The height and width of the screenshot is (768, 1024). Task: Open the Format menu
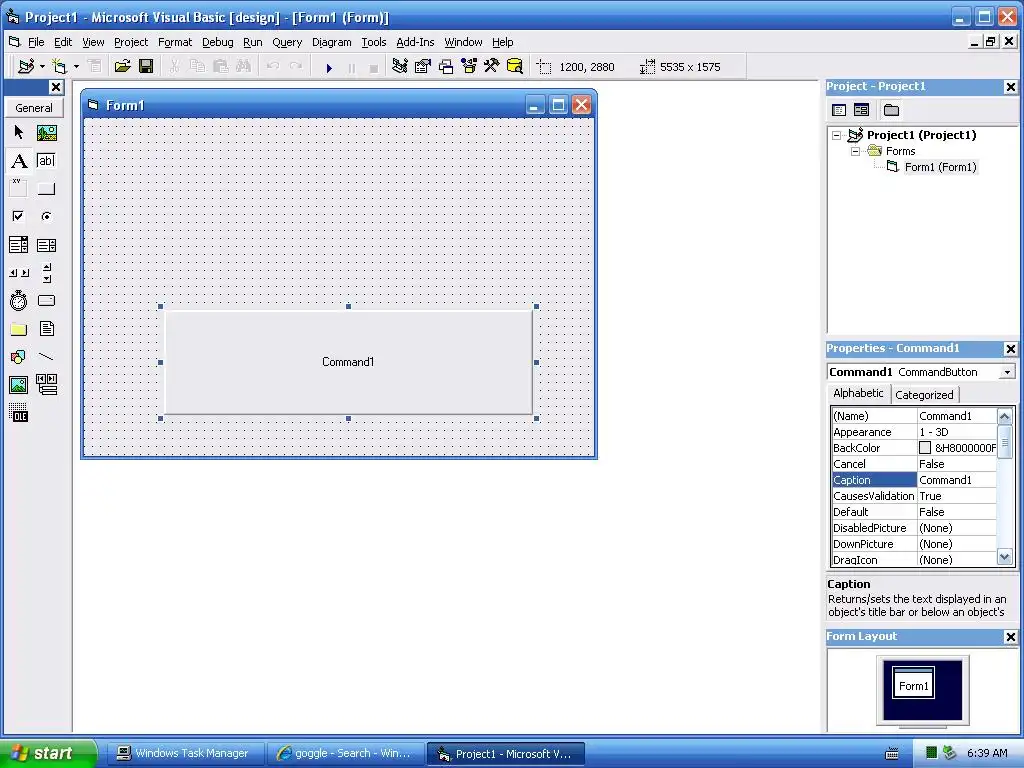[175, 42]
